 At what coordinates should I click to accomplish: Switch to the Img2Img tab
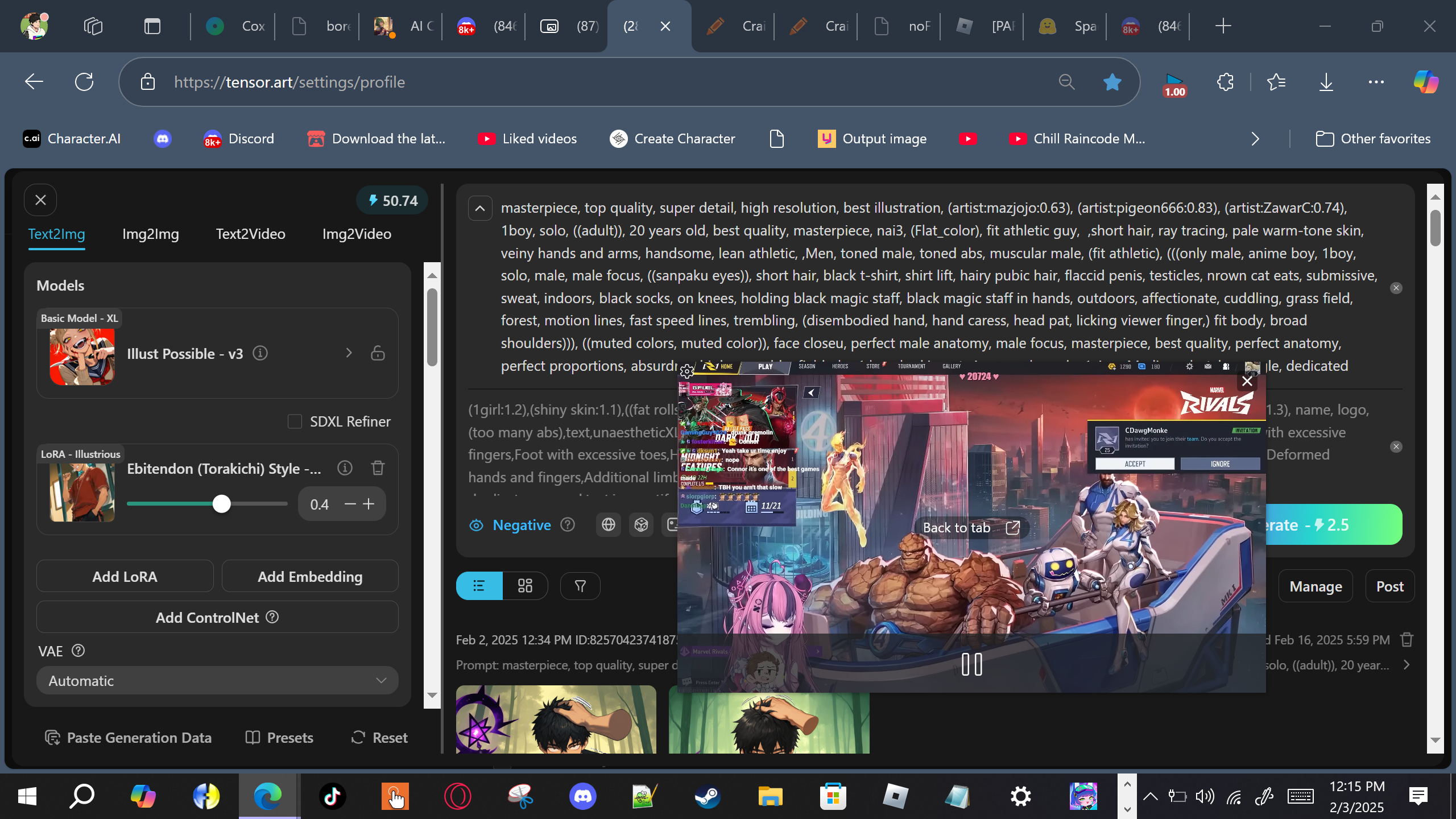(151, 234)
